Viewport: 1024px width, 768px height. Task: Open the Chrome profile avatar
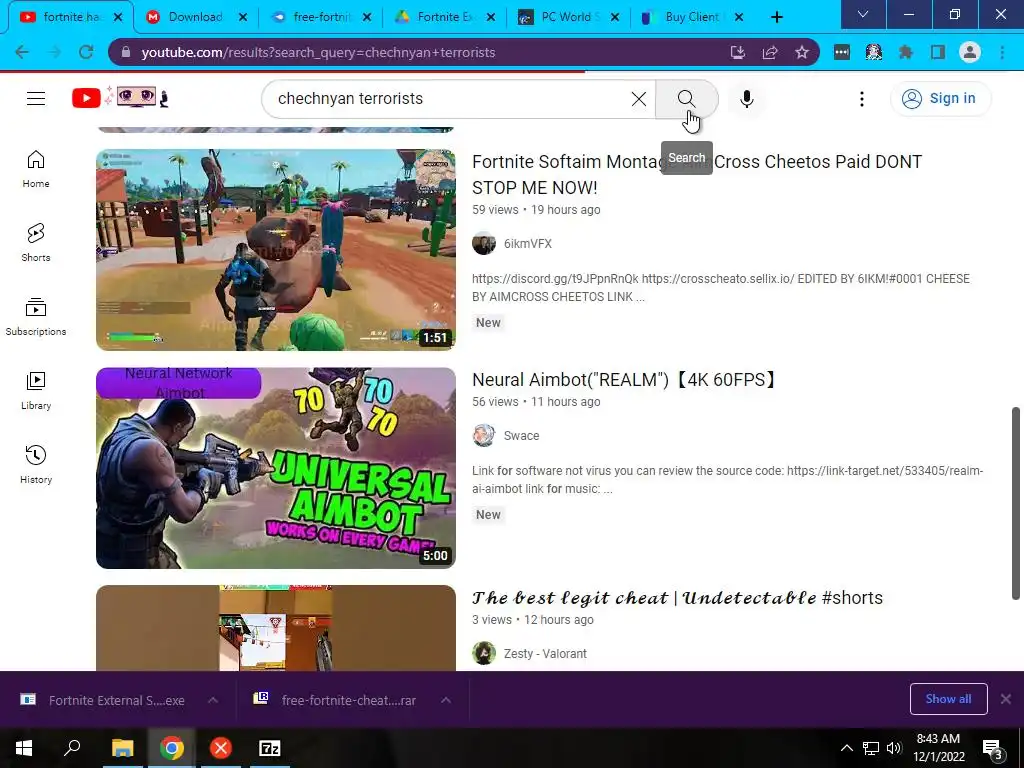point(970,52)
